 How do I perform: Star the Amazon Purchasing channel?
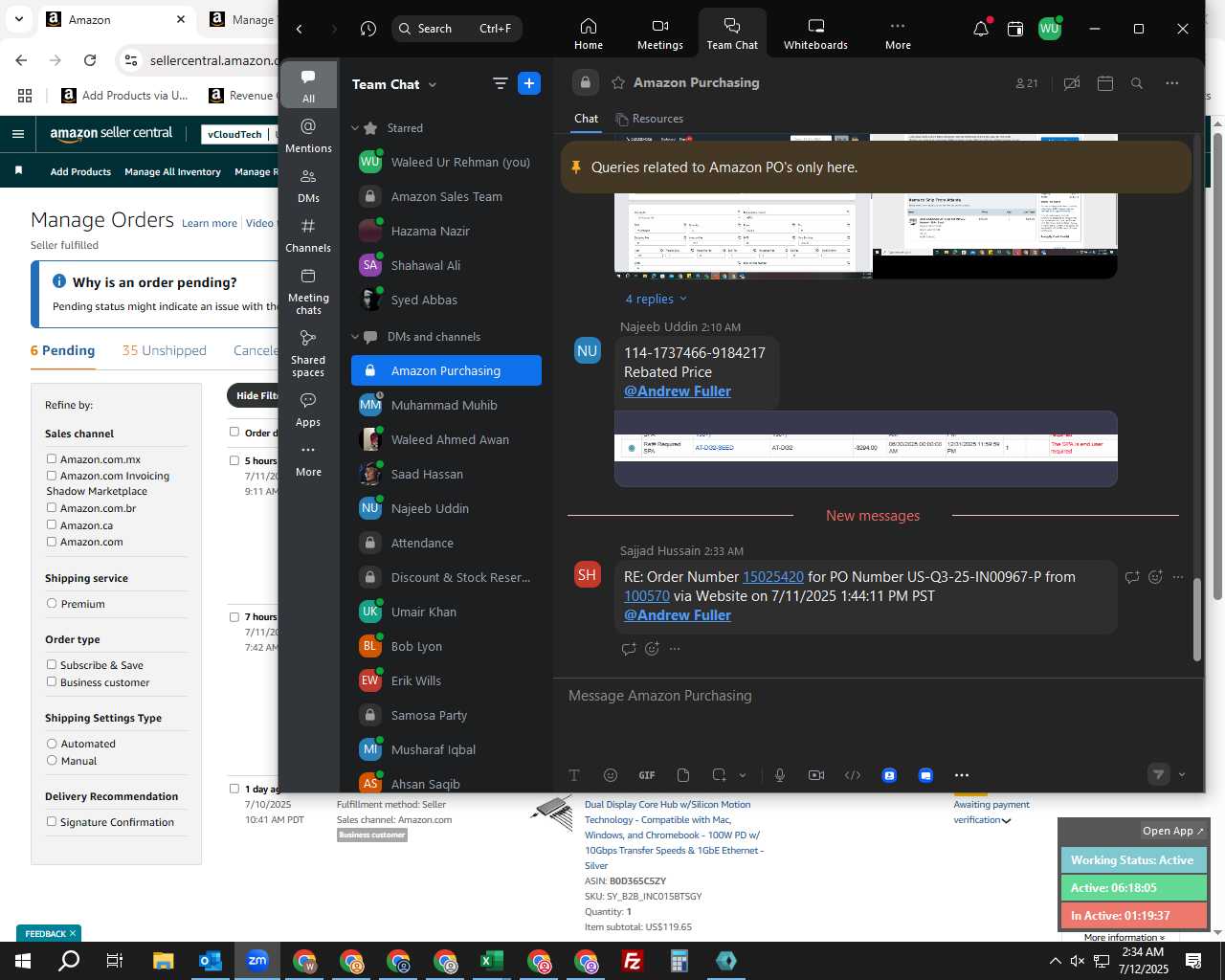(618, 82)
